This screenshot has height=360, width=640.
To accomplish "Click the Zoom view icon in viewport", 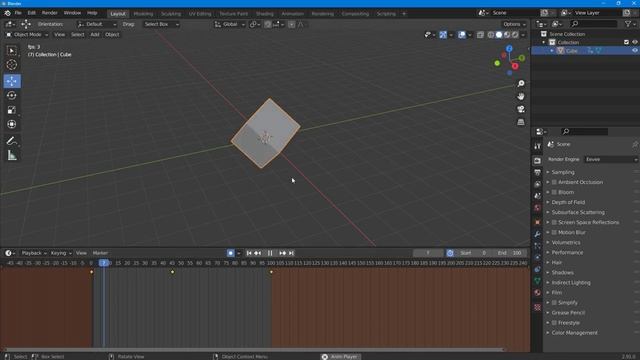I will click(x=521, y=83).
